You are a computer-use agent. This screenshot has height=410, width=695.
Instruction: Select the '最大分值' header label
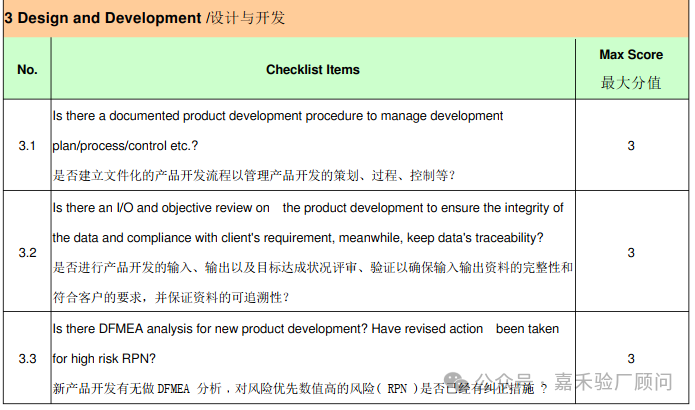[631, 83]
